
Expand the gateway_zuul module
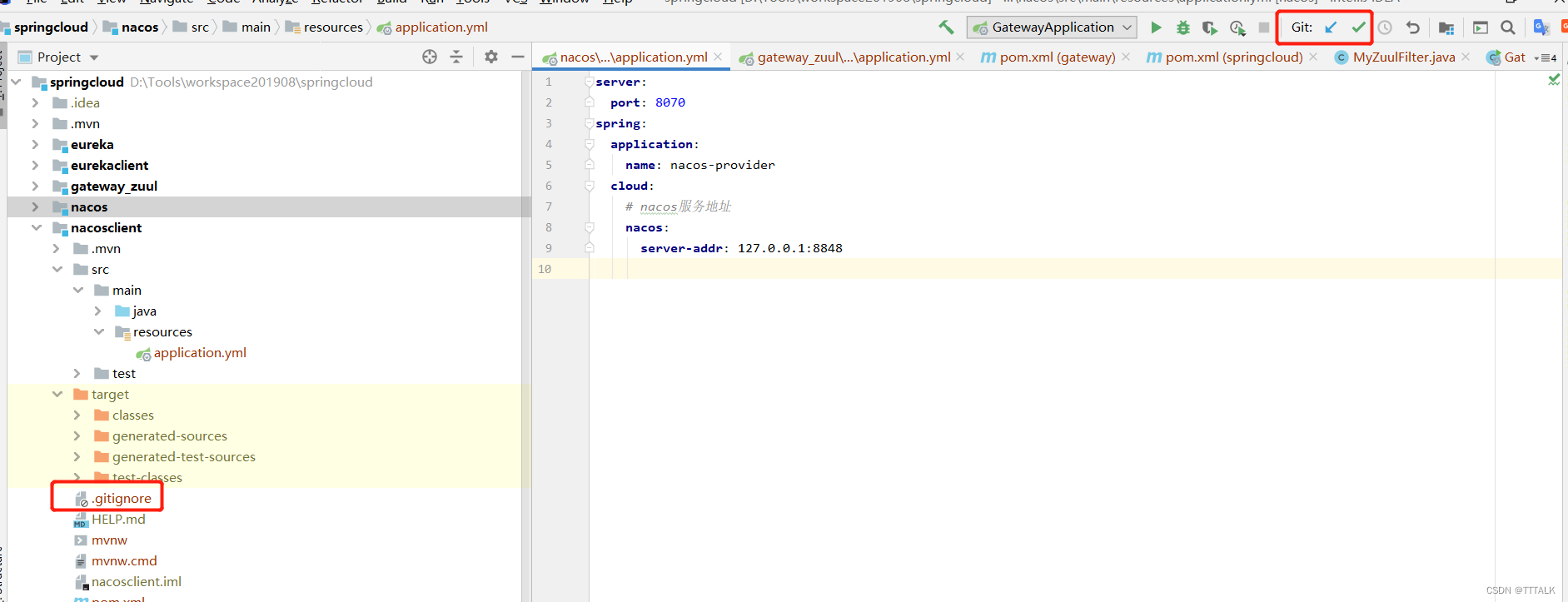[35, 186]
